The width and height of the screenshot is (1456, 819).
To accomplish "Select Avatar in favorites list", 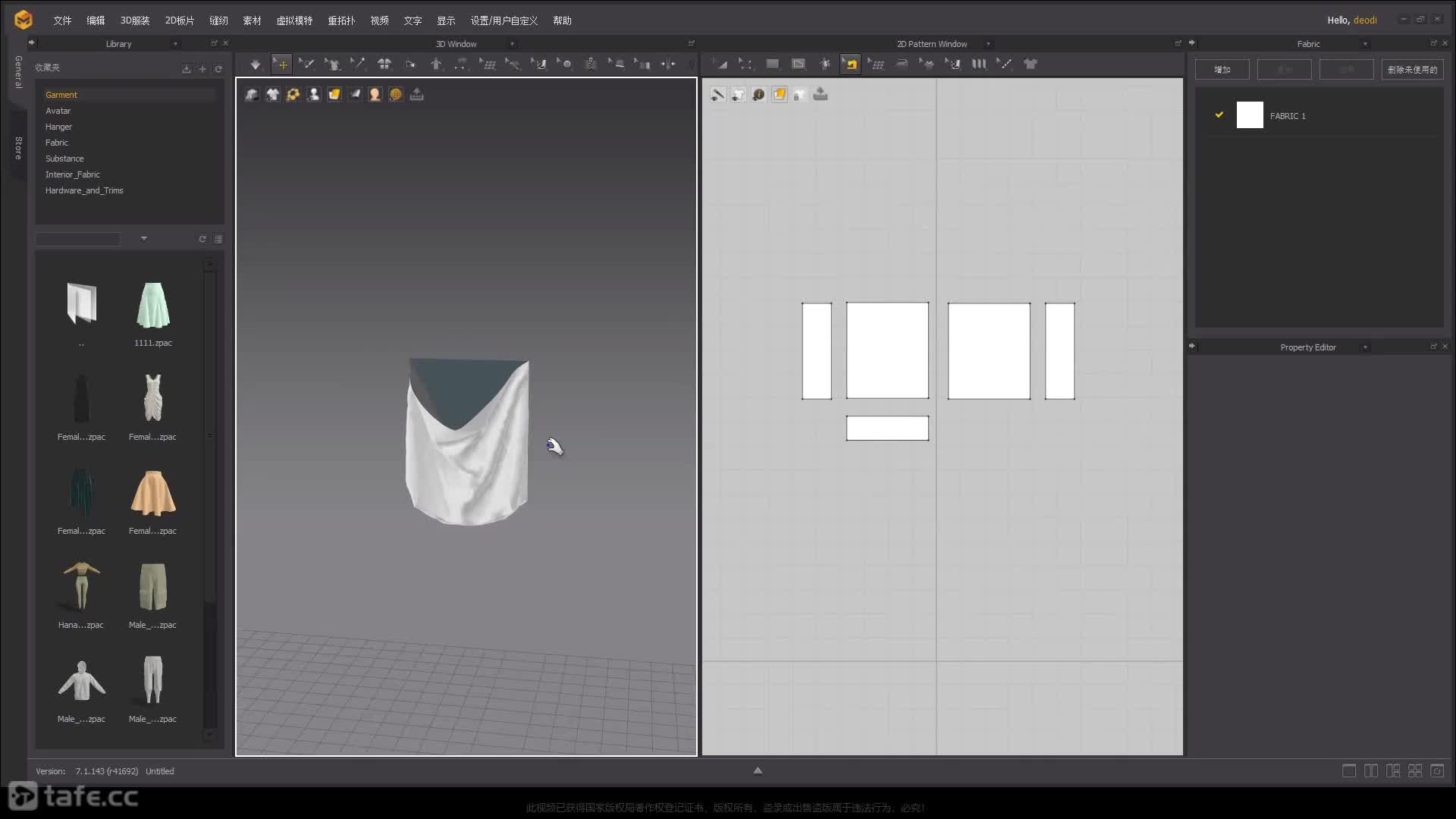I will pyautogui.click(x=58, y=111).
